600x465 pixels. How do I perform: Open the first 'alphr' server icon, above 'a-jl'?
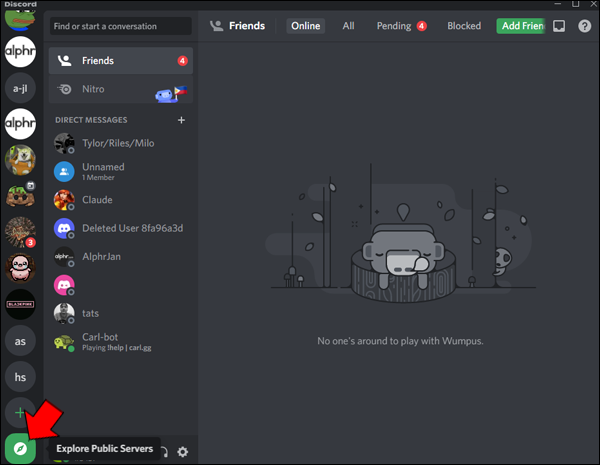[x=20, y=52]
